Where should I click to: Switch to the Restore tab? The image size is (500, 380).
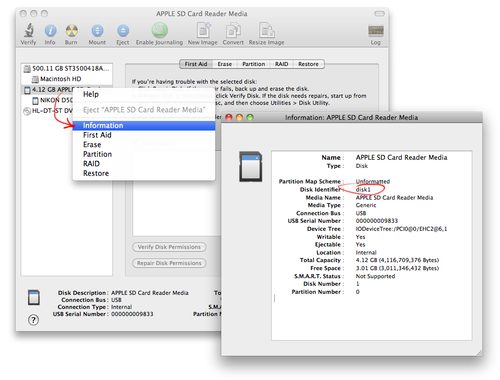coord(308,64)
